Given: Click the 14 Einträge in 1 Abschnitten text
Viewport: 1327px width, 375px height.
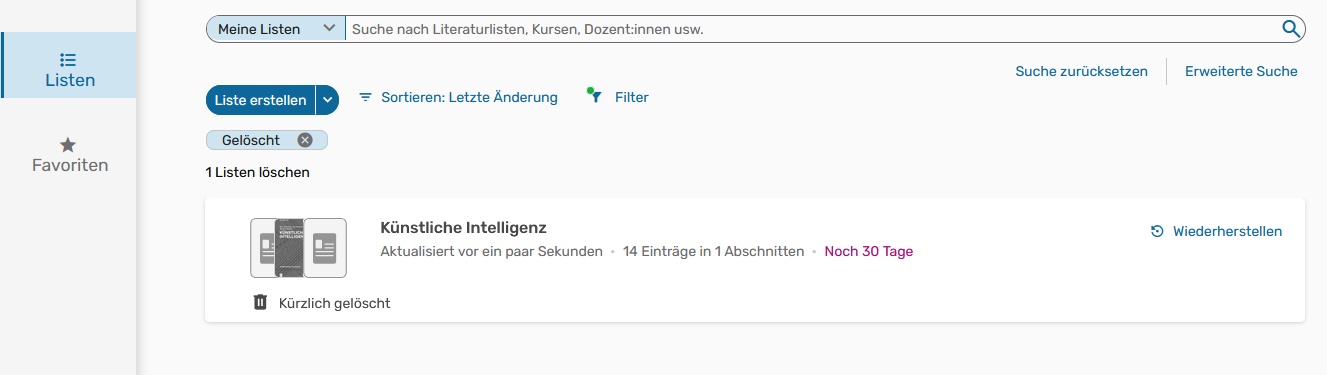Looking at the screenshot, I should click(713, 251).
